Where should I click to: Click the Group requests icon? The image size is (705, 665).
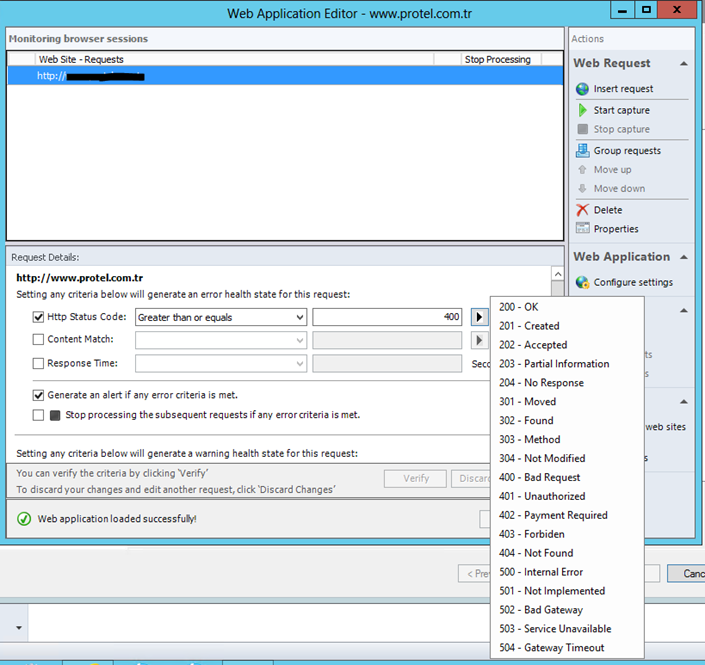(583, 151)
